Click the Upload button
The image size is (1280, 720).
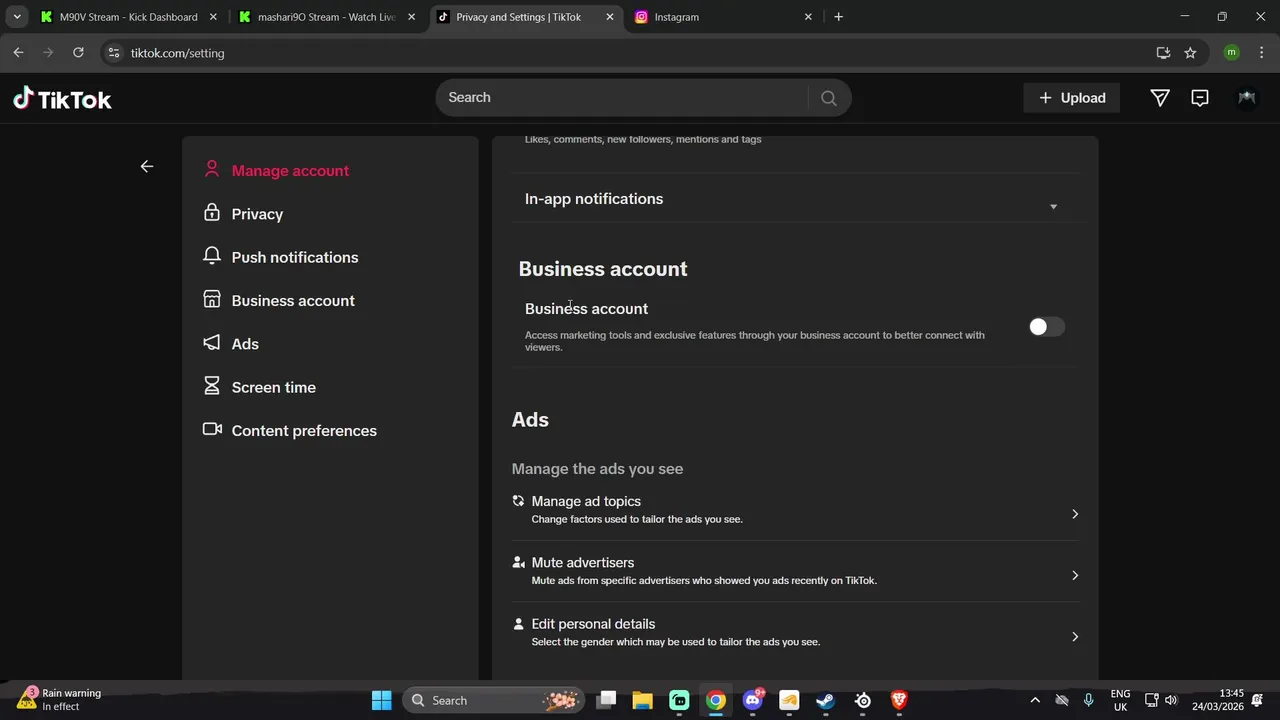(1072, 98)
